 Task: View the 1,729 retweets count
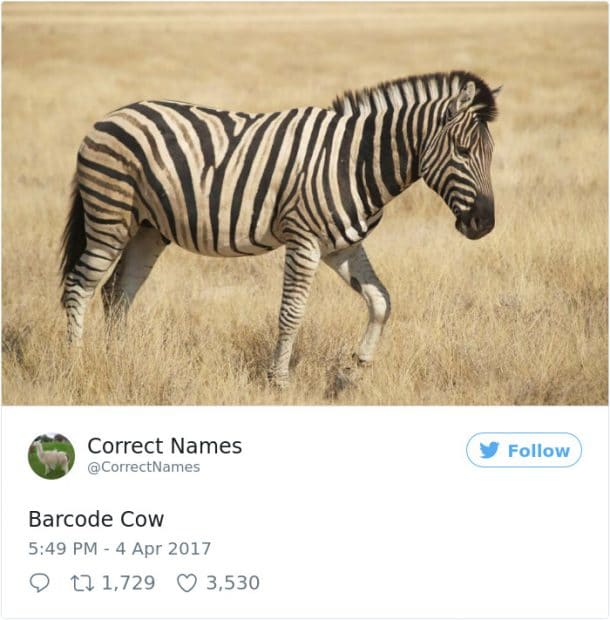point(128,583)
